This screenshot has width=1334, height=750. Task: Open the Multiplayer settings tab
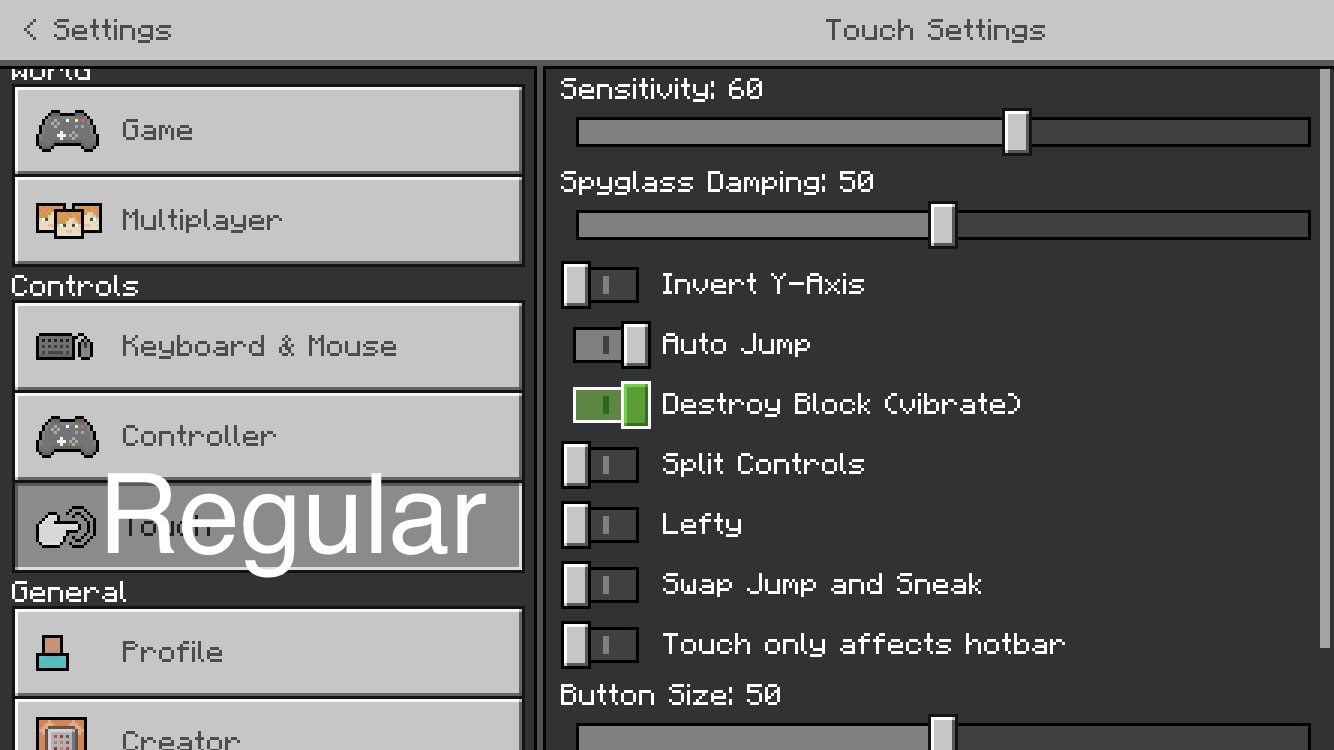(x=268, y=220)
